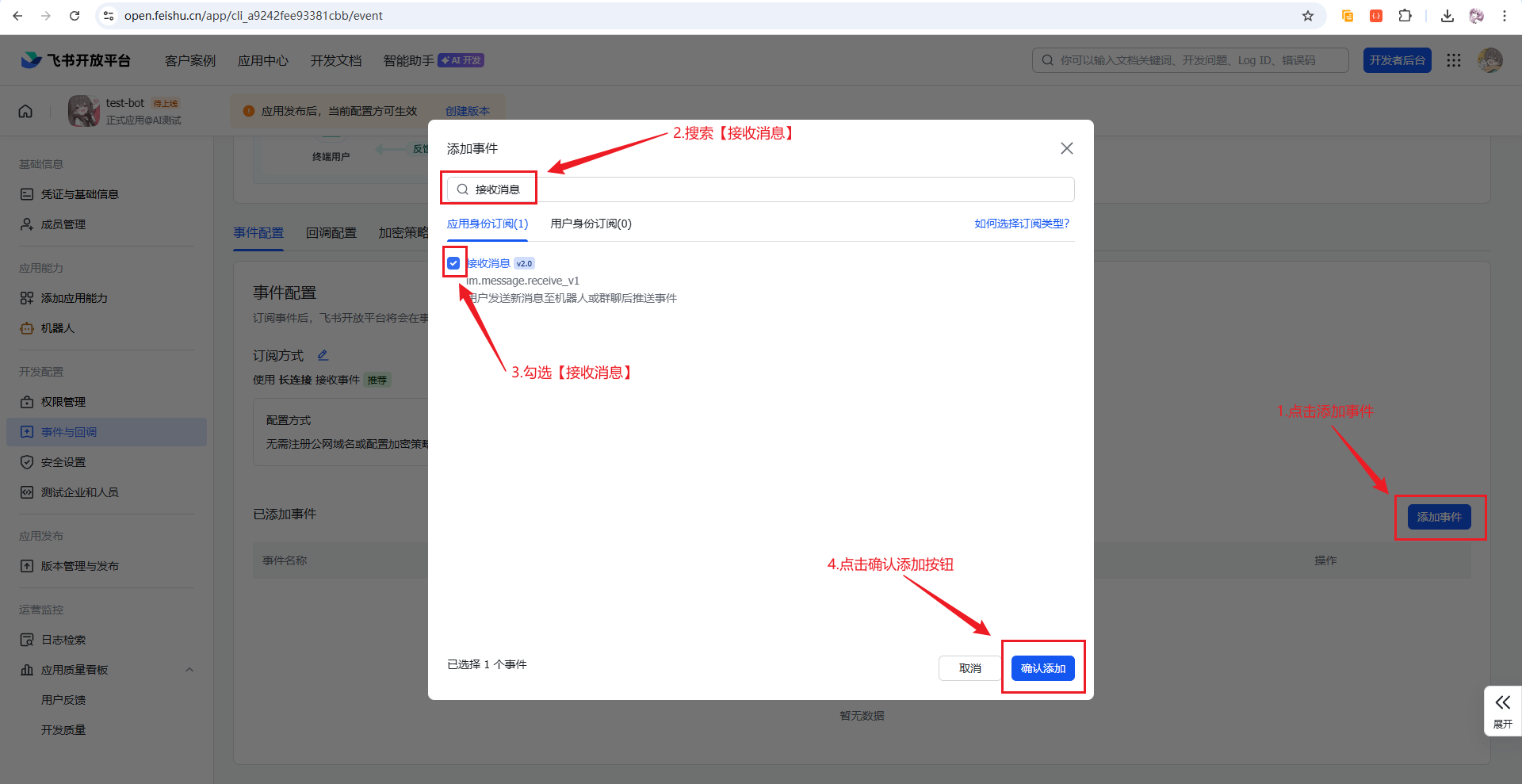1522x784 pixels.
Task: Click the user avatar in top bar
Action: 1489,60
